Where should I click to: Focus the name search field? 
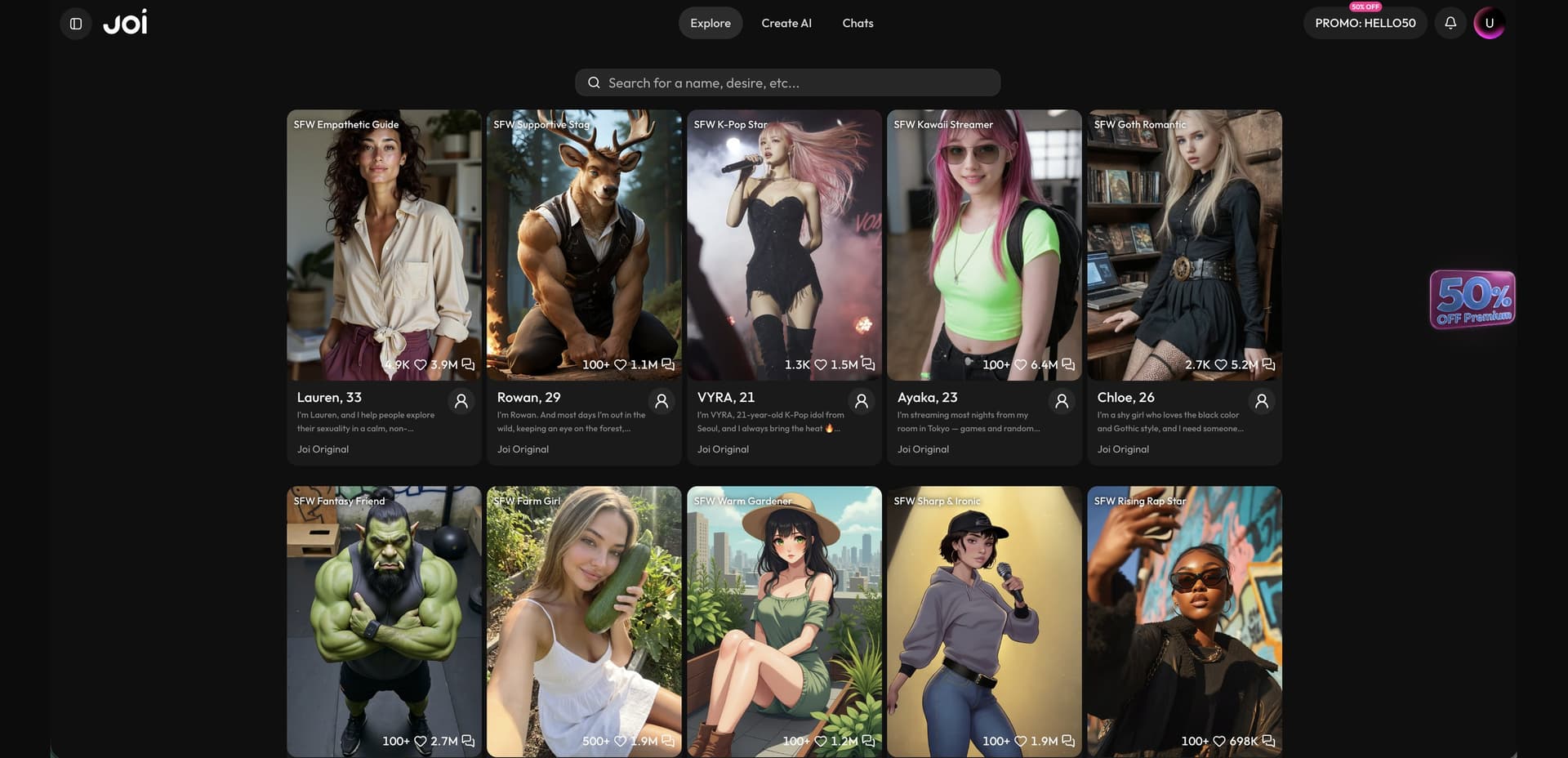787,82
